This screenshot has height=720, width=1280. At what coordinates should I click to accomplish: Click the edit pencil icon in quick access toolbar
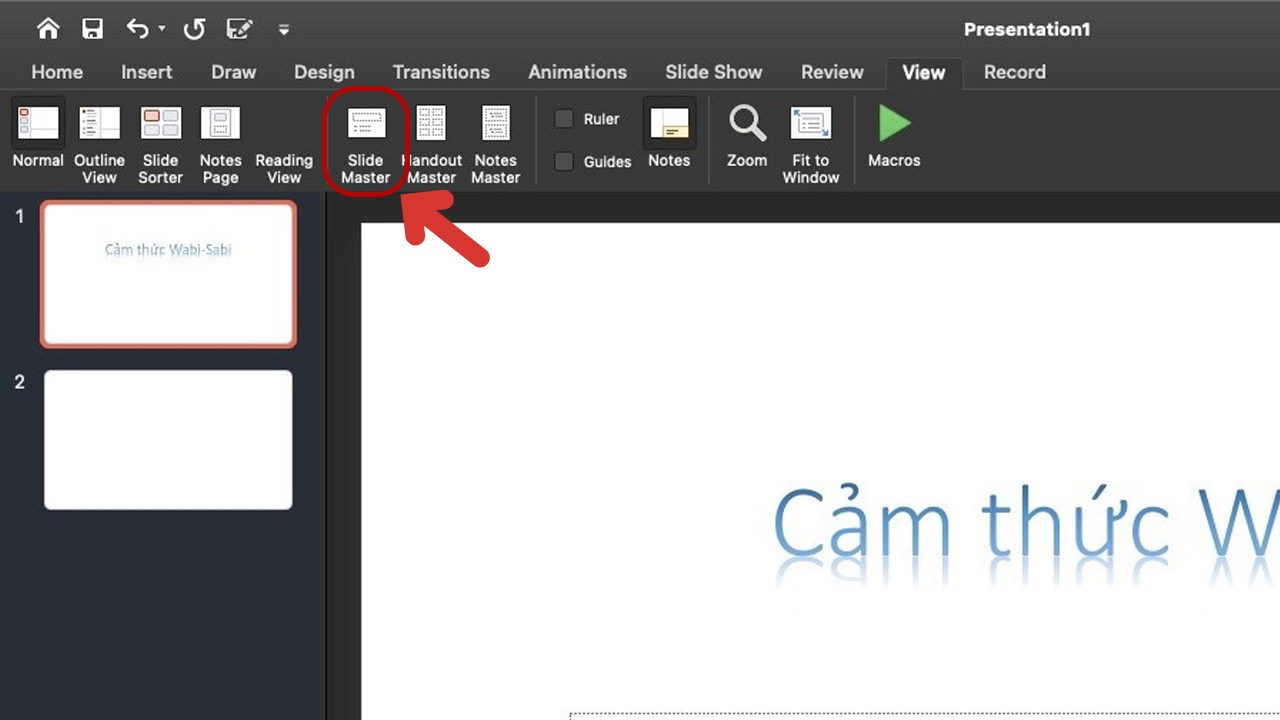(240, 29)
